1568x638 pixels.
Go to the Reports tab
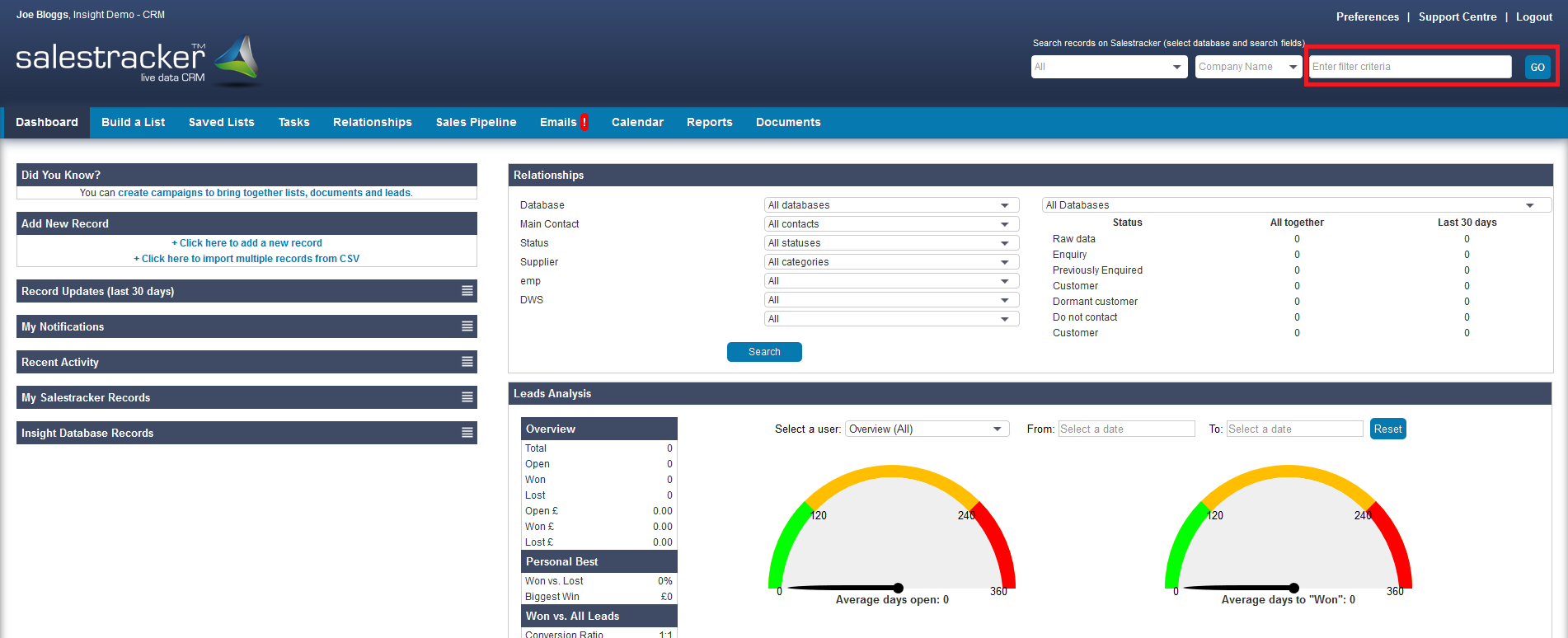(x=709, y=122)
